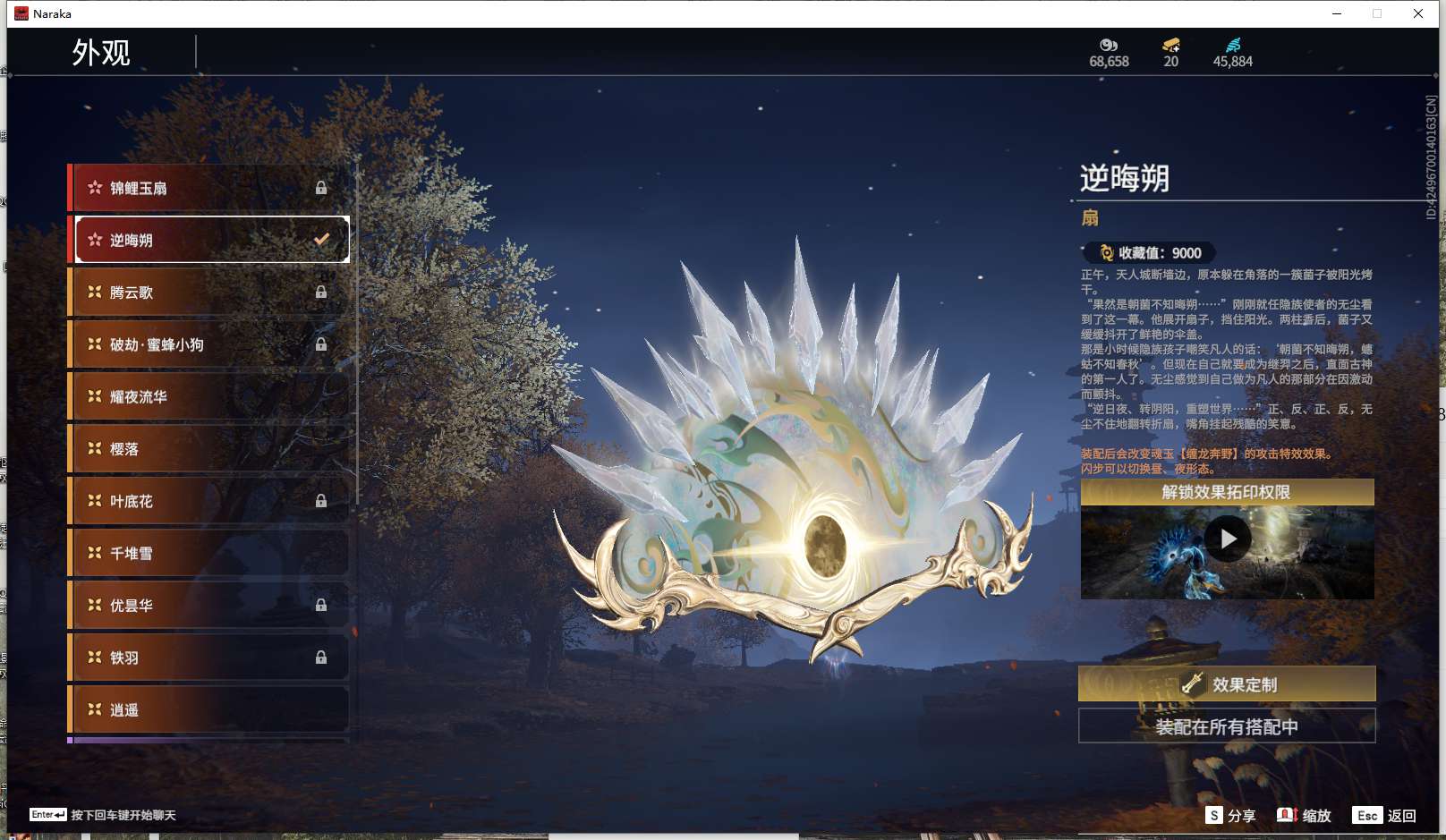Select the 腾云歌 skin row
The image size is (1446, 840).
(x=208, y=292)
